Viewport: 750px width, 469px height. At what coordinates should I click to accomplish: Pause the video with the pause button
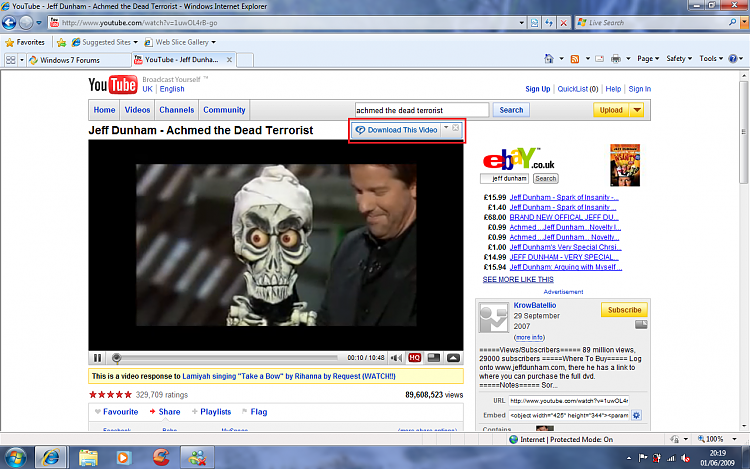click(x=98, y=358)
